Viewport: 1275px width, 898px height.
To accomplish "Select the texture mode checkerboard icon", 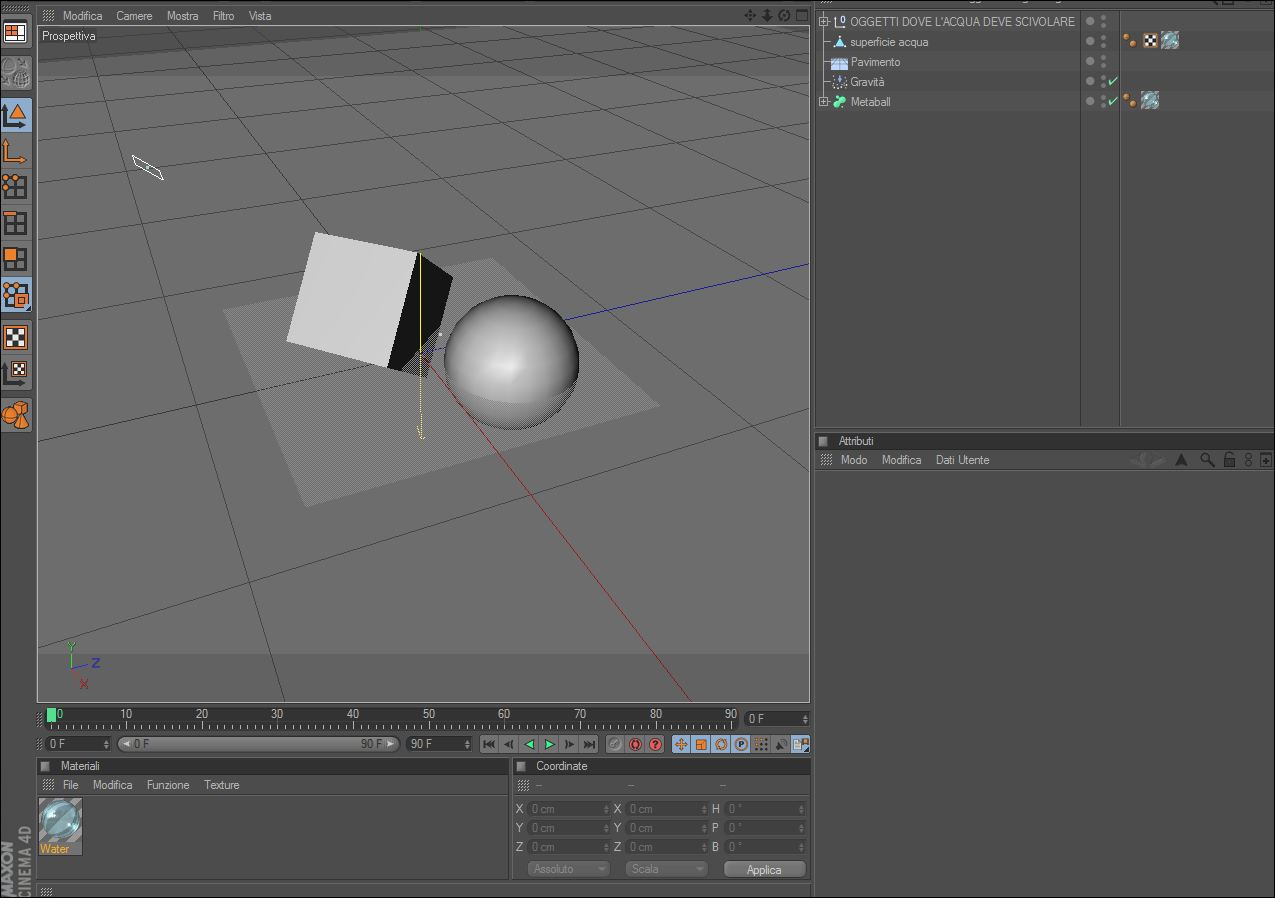I will tap(15, 337).
